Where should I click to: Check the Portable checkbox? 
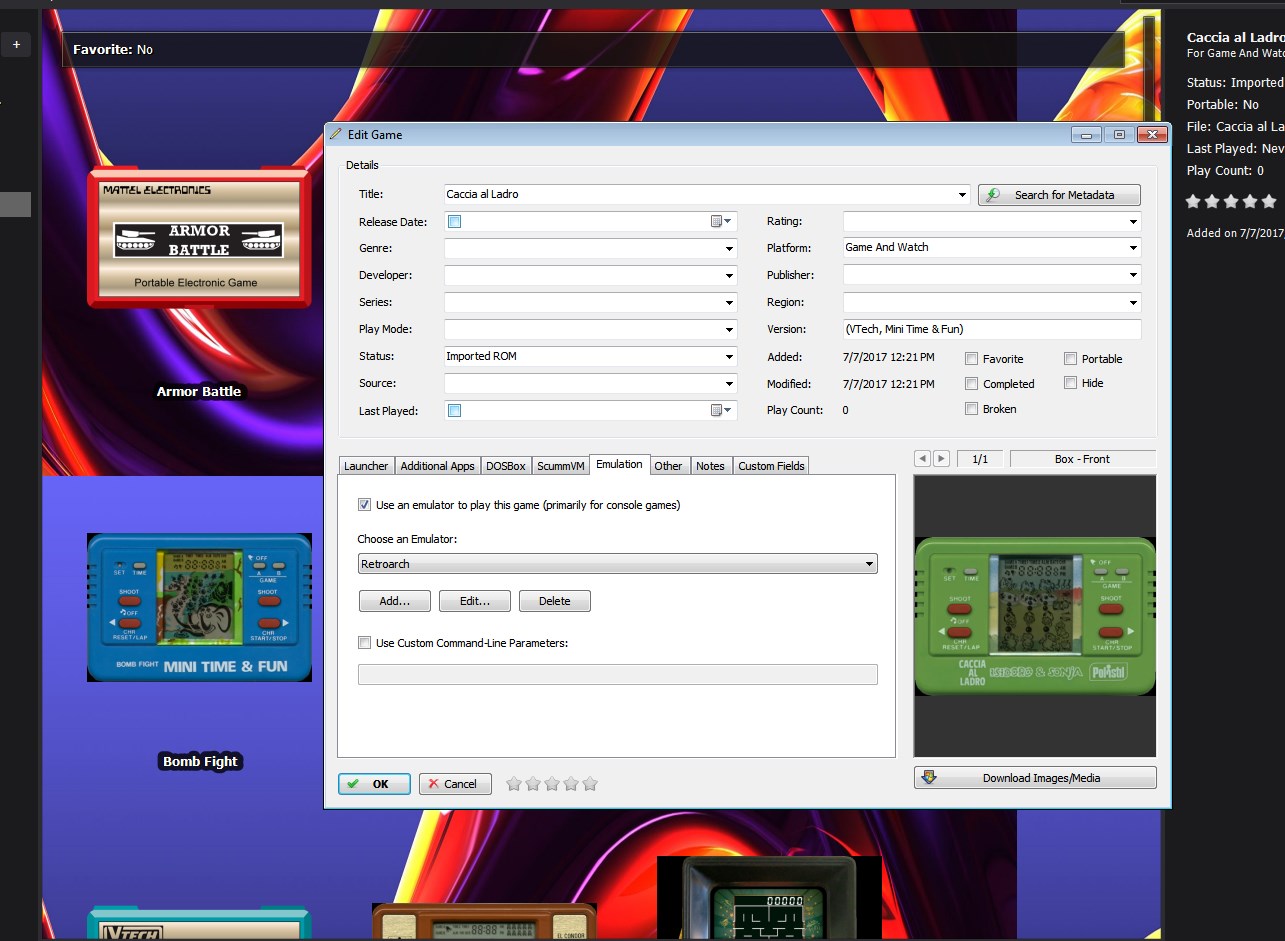tap(1070, 358)
